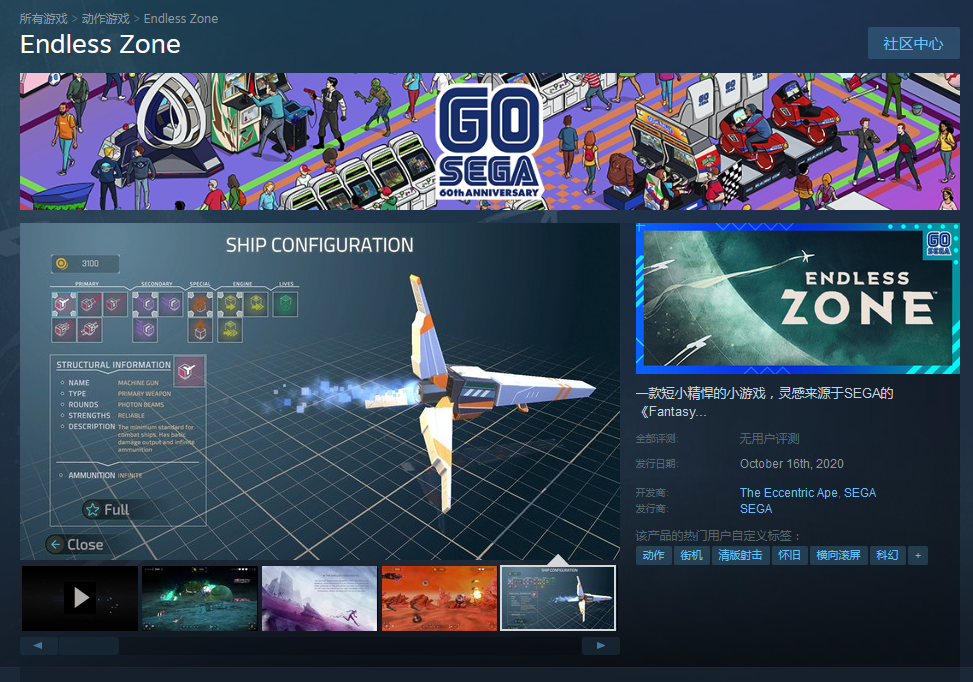The width and height of the screenshot is (973, 682).
Task: Click Endless Zone breadcrumb link
Action: coord(181,19)
